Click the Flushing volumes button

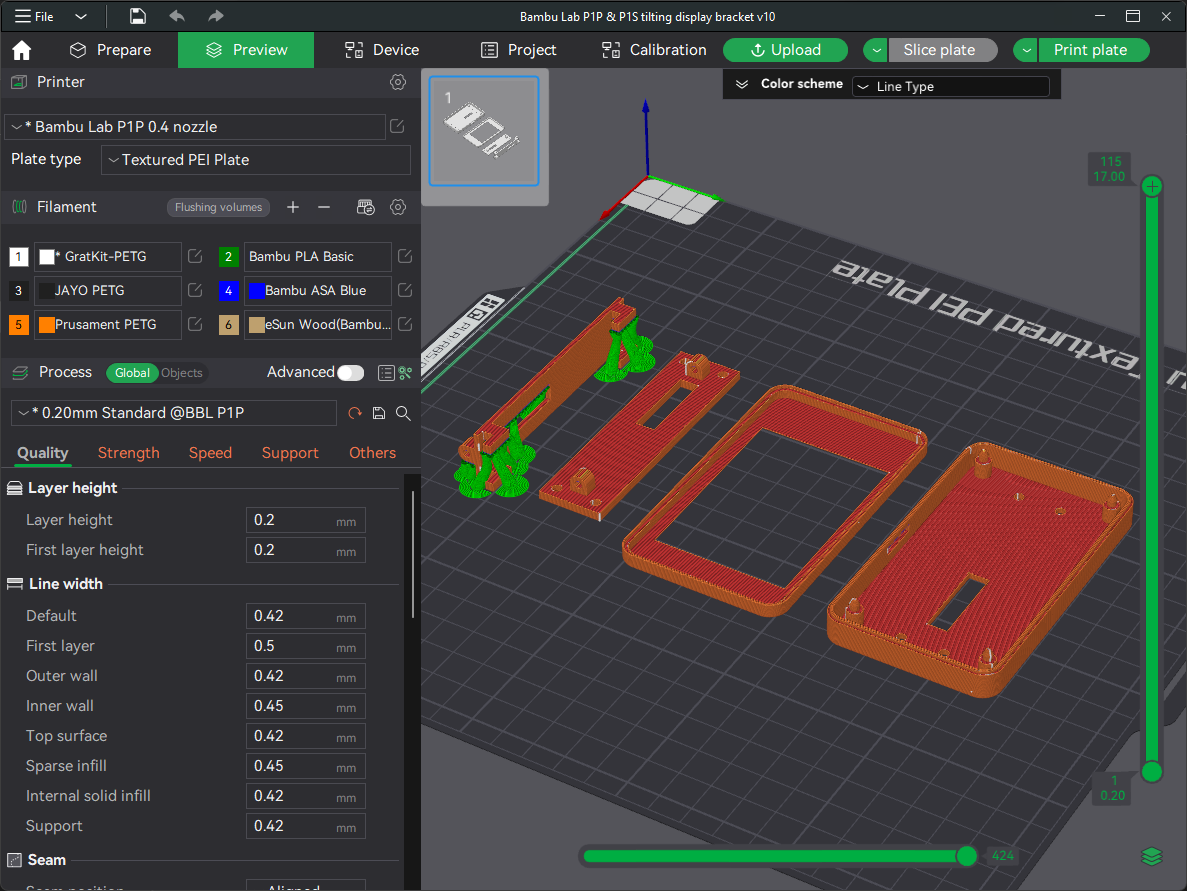218,207
